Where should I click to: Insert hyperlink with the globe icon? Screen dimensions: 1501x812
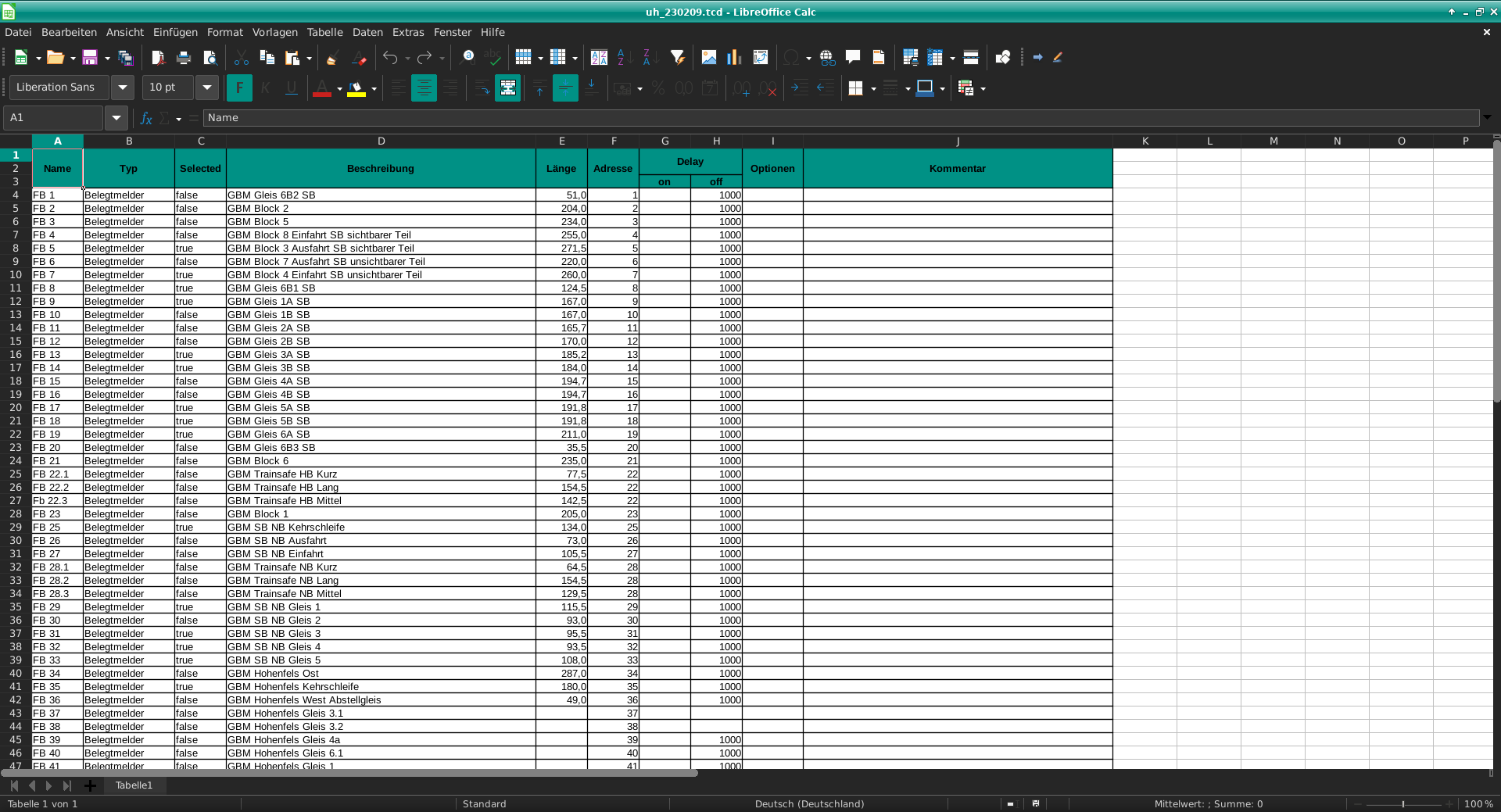coord(827,58)
